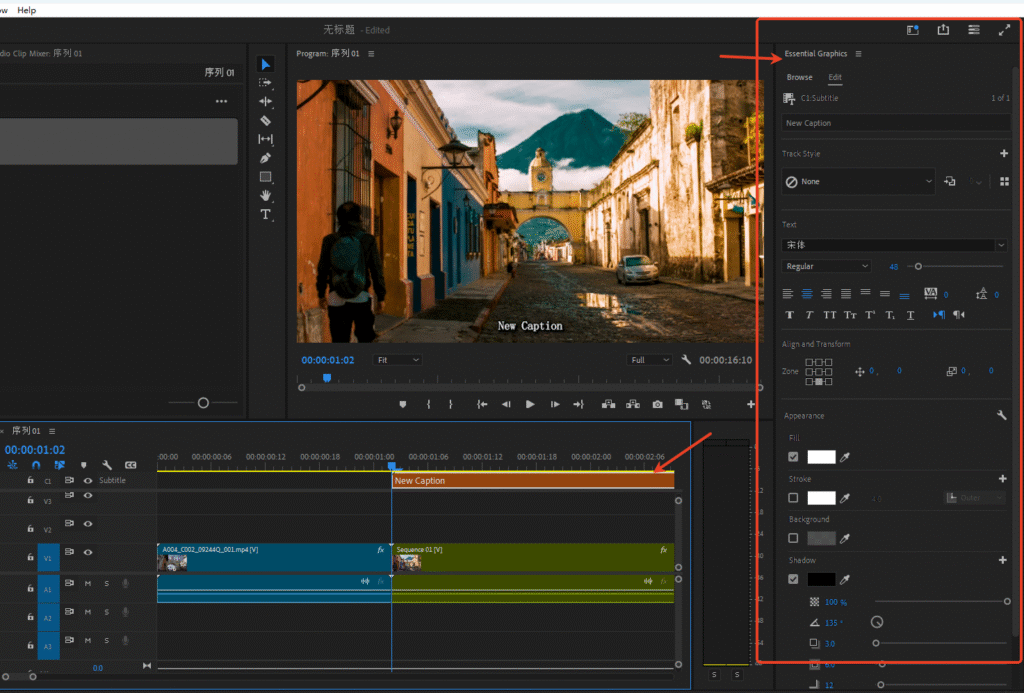Hide the V1 track output eye
Image resolution: width=1024 pixels, height=693 pixels.
88,551
